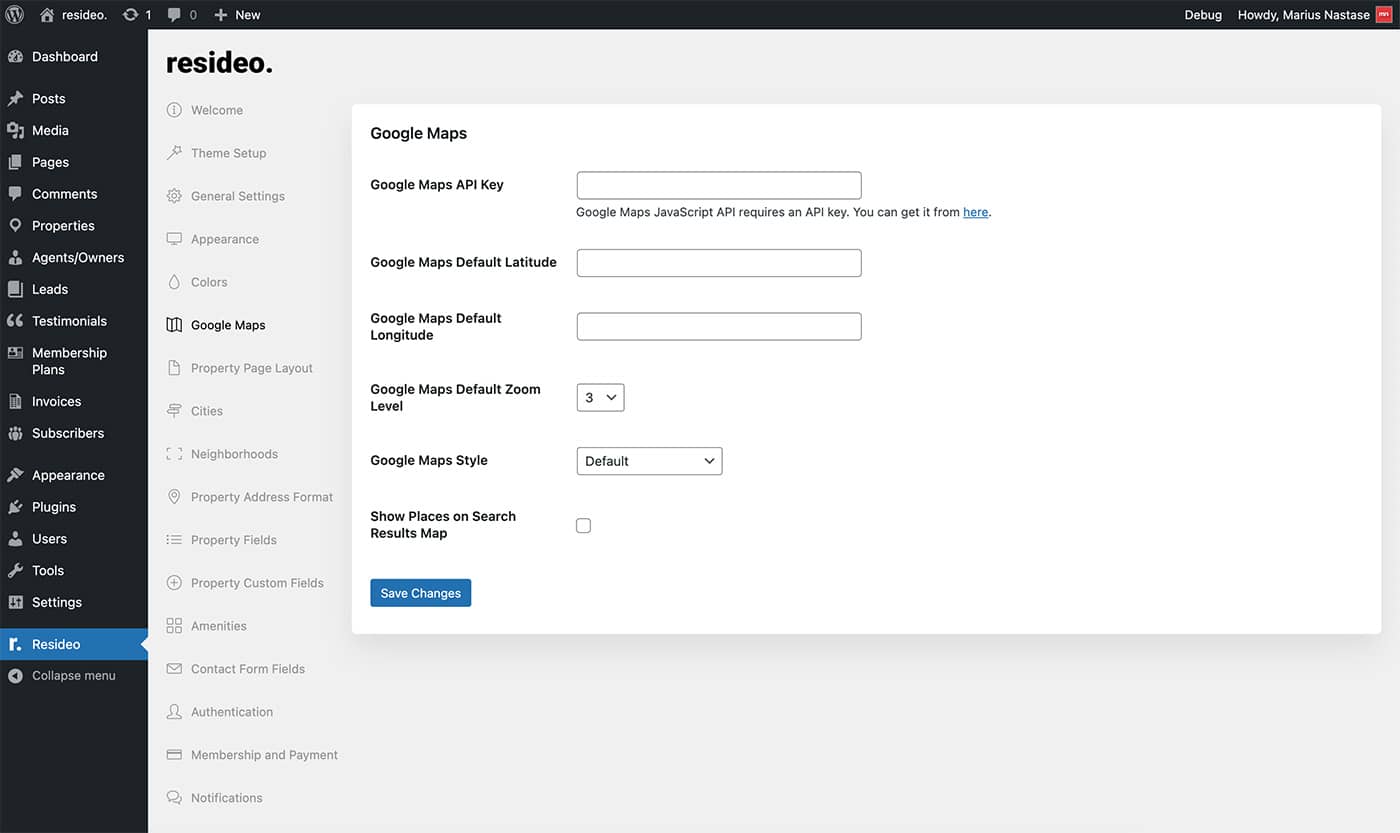
Task: Switch to Property Page Layout settings
Action: tap(251, 368)
